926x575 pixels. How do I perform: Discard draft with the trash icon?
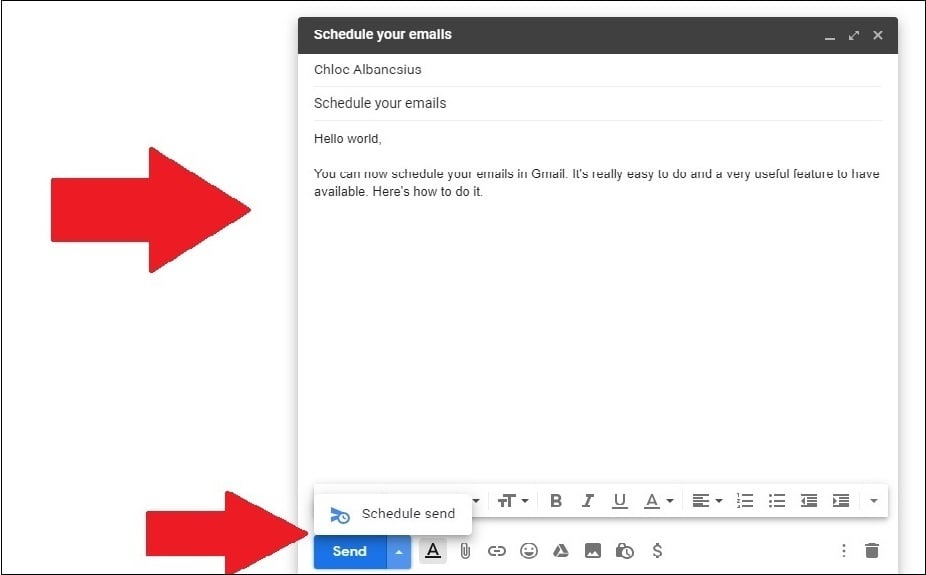[872, 551]
